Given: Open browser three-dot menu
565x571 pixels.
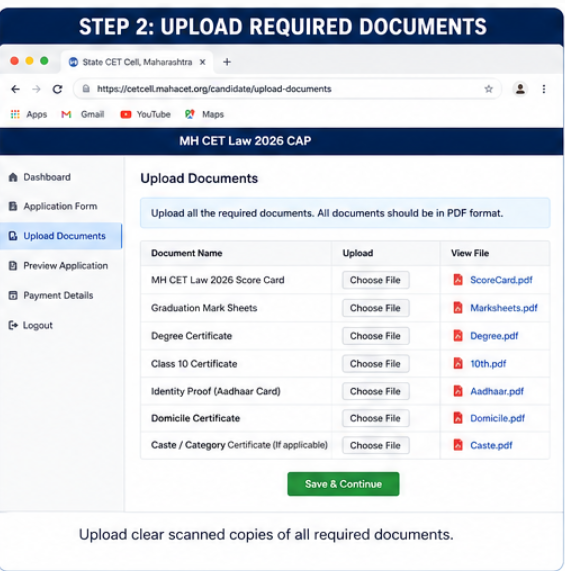Looking at the screenshot, I should click(x=544, y=89).
